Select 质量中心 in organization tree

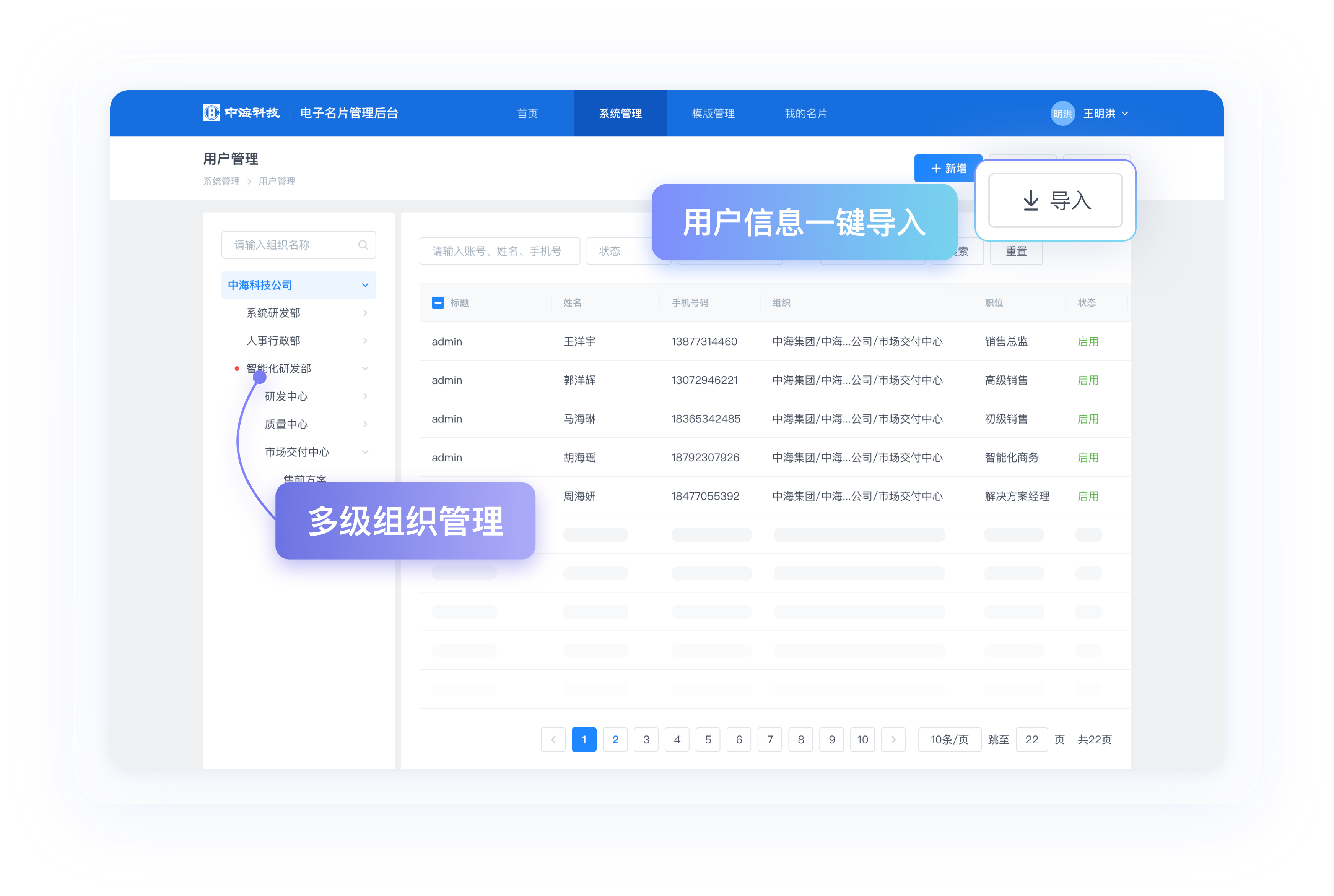point(286,424)
